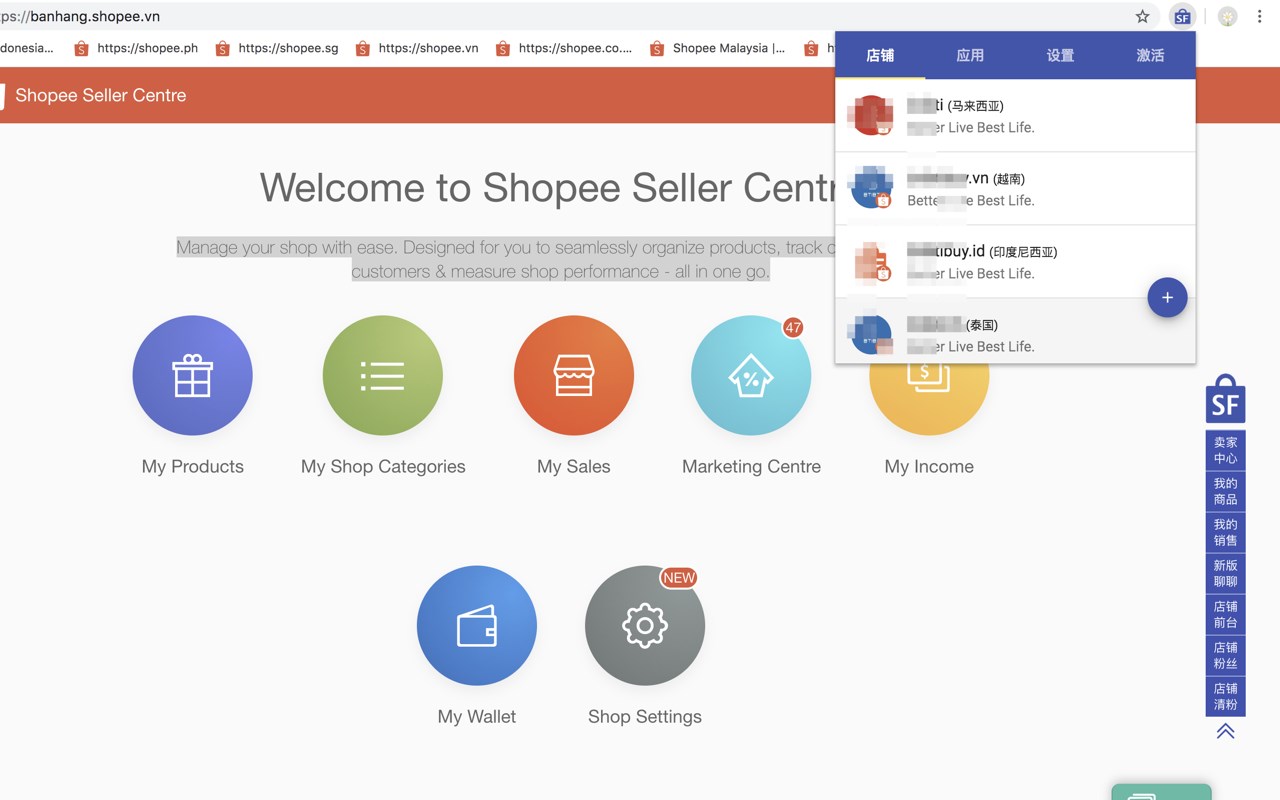Click 我的商品 in the side panel
This screenshot has height=800, width=1280.
tap(1225, 491)
